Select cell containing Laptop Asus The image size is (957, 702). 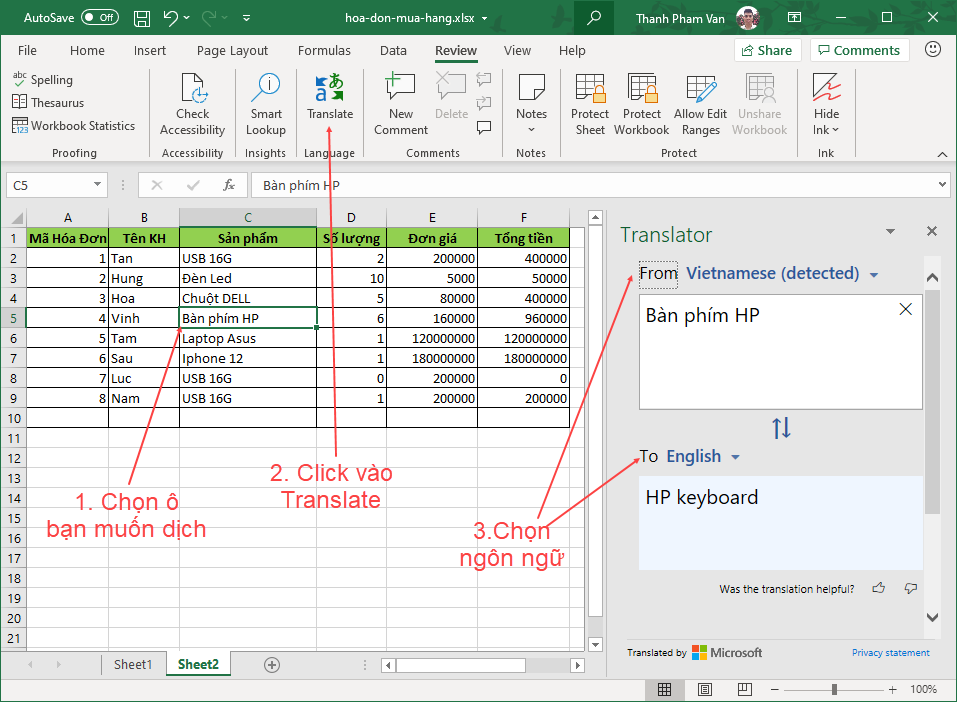(x=248, y=338)
